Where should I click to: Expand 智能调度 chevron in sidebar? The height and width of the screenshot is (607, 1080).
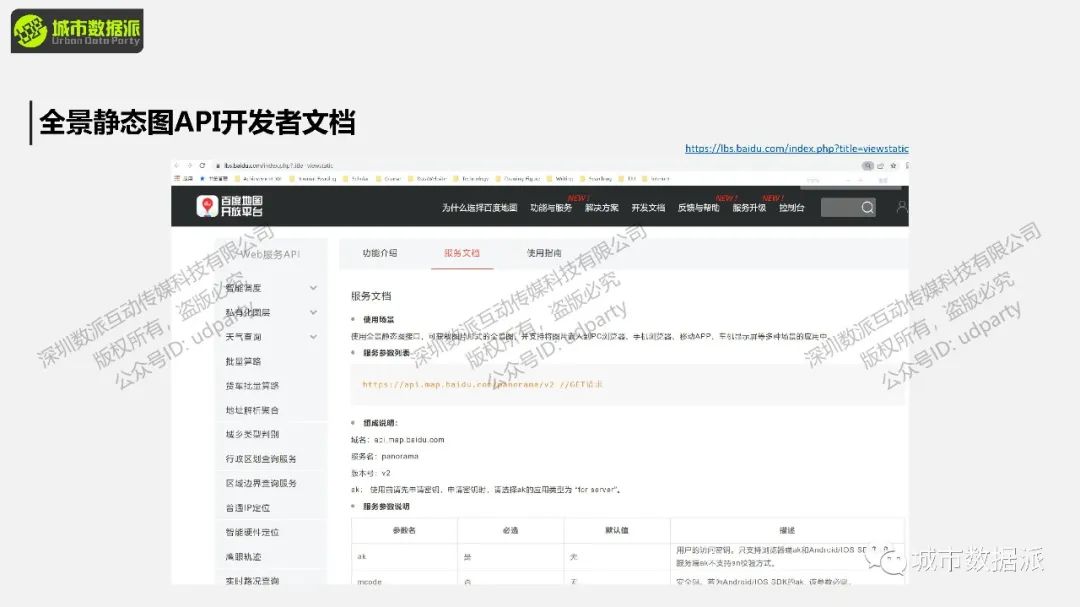pyautogui.click(x=313, y=287)
